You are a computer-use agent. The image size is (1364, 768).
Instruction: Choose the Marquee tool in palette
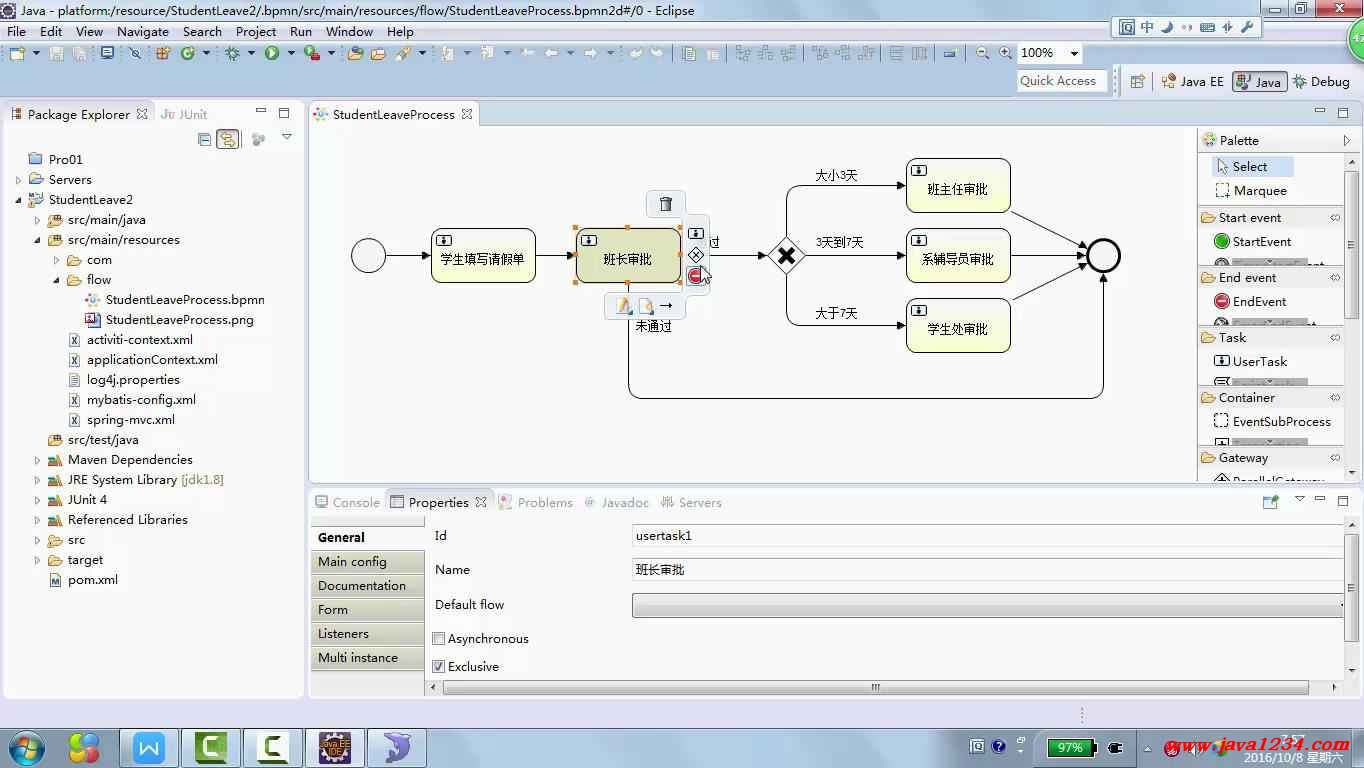[1250, 190]
